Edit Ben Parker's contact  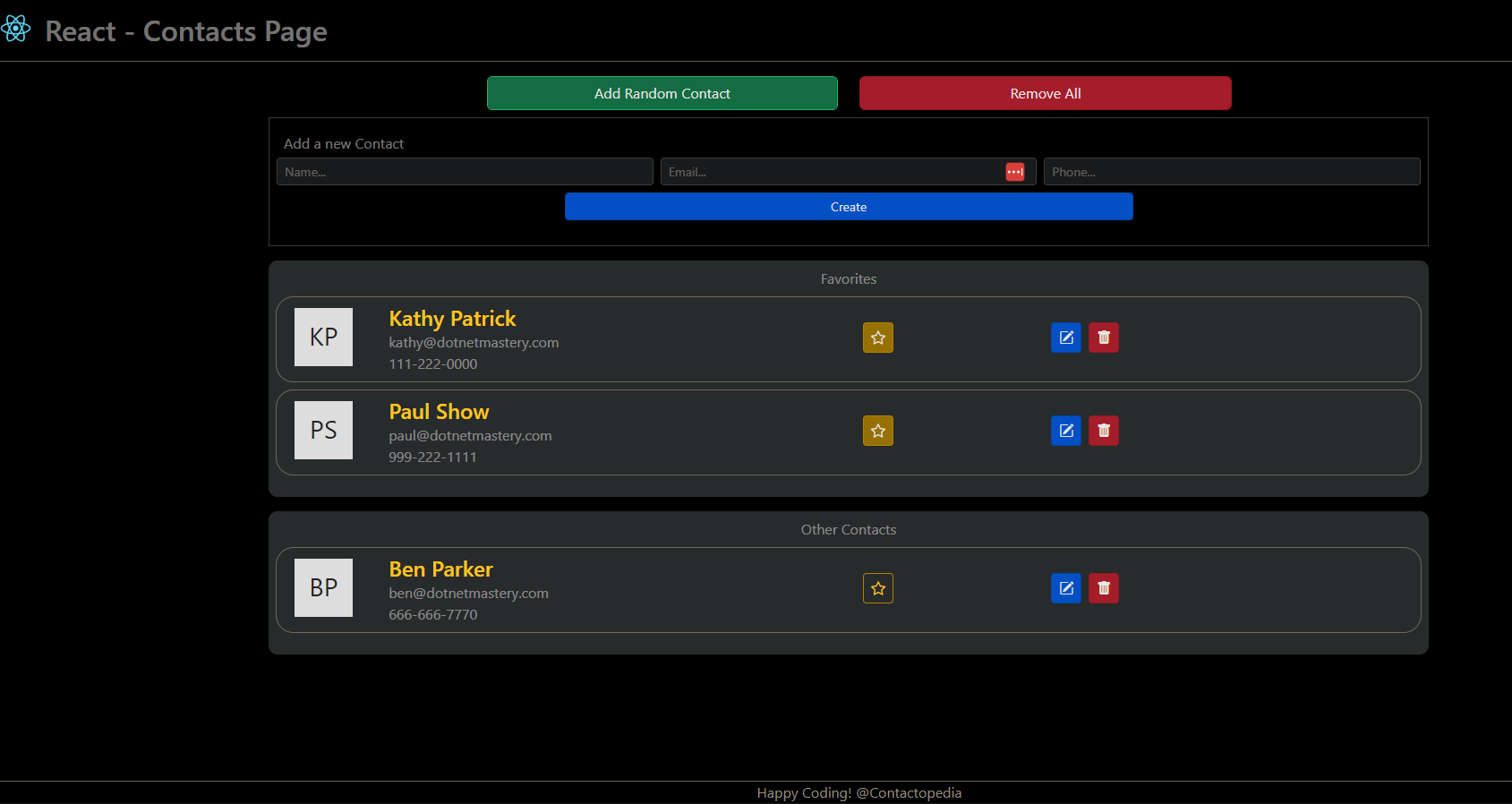[x=1065, y=588]
